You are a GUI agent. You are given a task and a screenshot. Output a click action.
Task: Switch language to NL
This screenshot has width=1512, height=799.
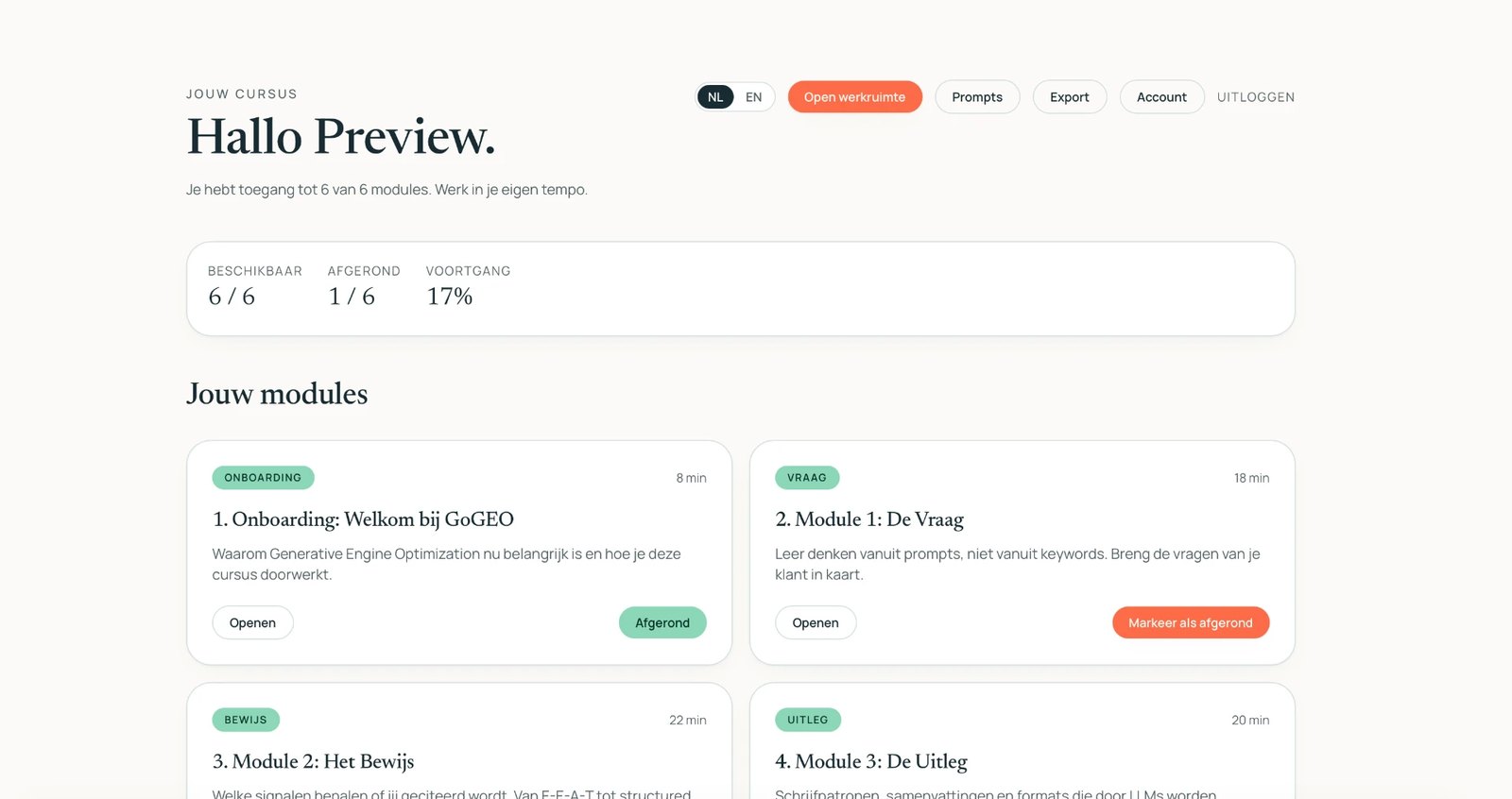coord(715,97)
